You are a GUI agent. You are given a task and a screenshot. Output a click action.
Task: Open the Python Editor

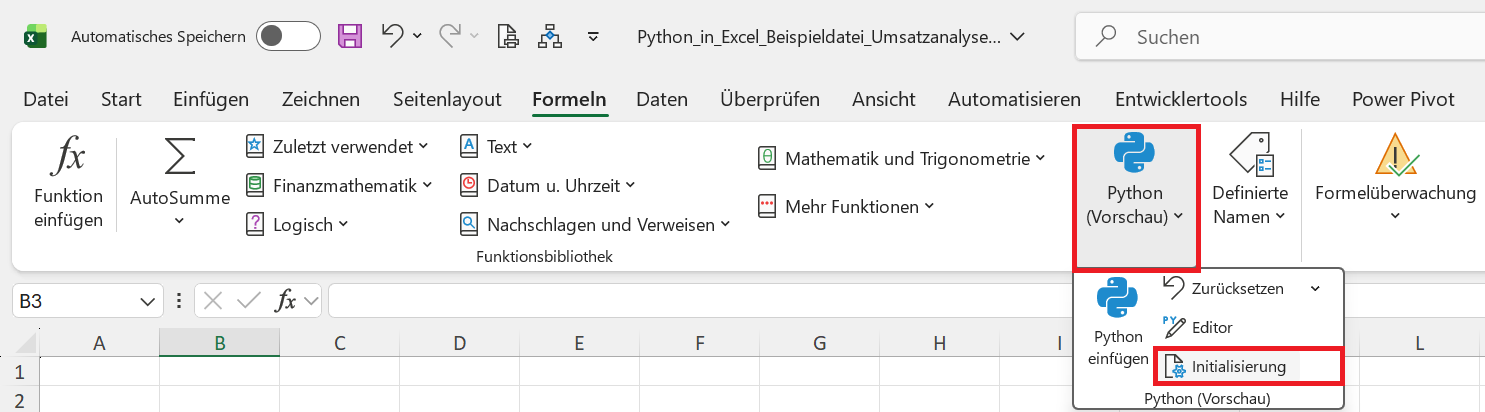pyautogui.click(x=1200, y=327)
